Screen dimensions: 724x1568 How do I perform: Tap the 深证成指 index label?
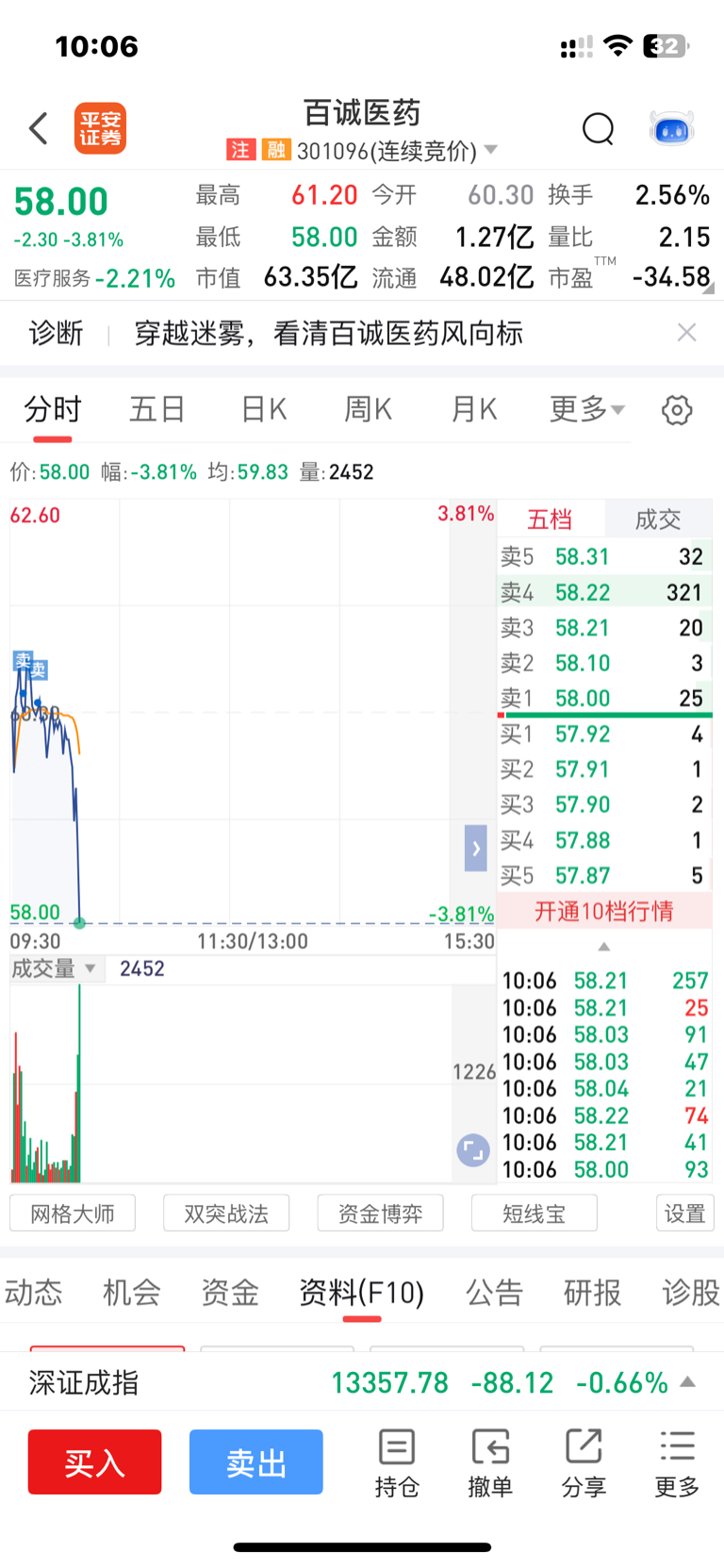point(84,1382)
